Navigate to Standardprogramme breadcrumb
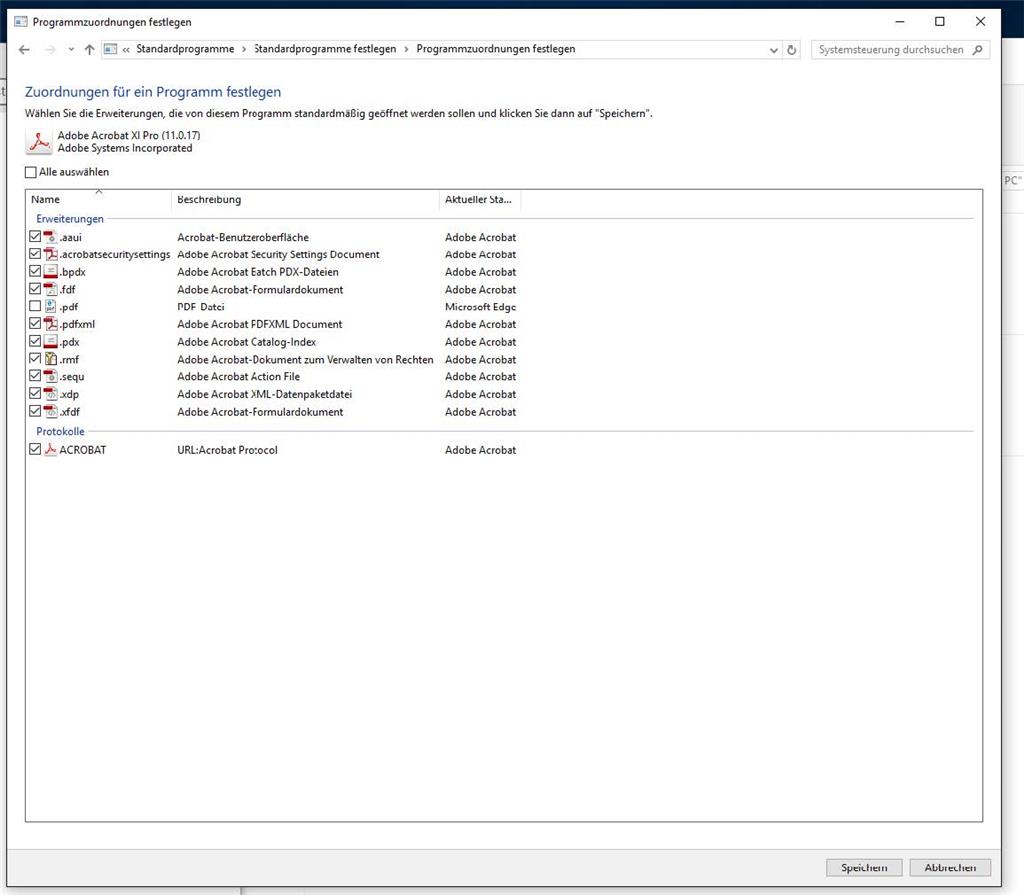This screenshot has width=1024, height=895. click(185, 49)
